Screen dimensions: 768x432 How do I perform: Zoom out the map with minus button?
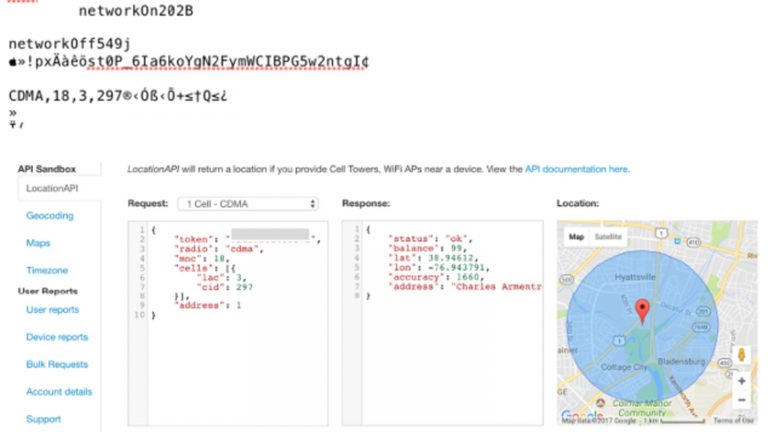[741, 400]
